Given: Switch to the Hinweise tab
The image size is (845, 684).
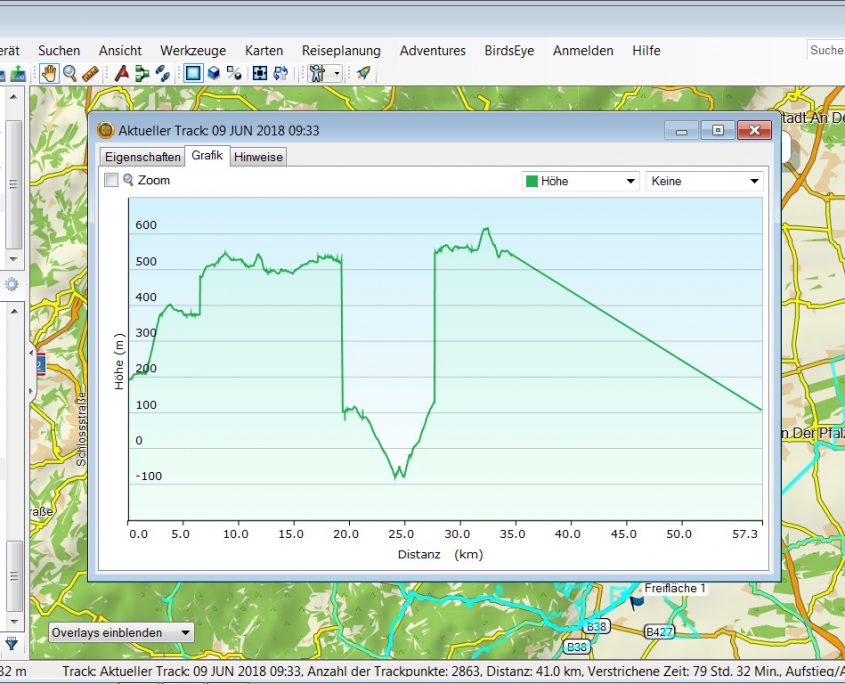Looking at the screenshot, I should (x=258, y=157).
